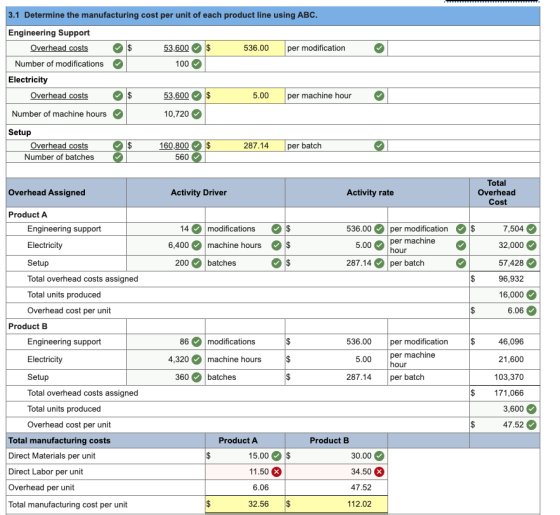Viewport: 560px width, 515px height.
Task: Open the Overhead costs link under Electricity
Action: tap(59, 96)
